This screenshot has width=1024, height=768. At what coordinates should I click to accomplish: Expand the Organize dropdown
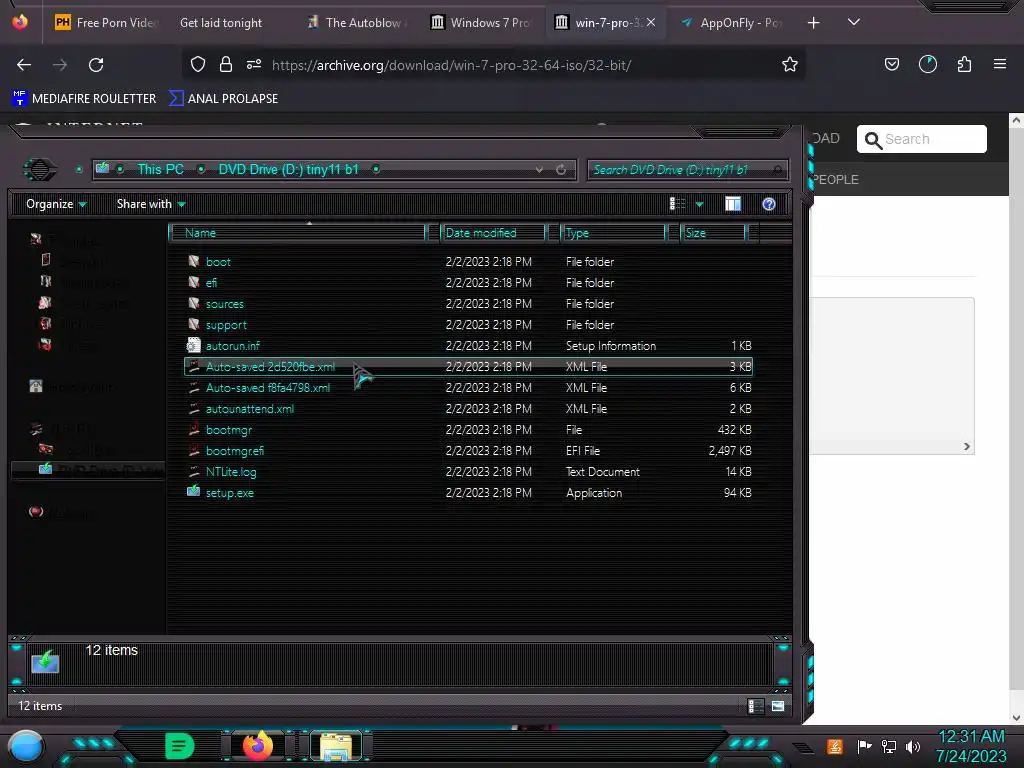(56, 204)
